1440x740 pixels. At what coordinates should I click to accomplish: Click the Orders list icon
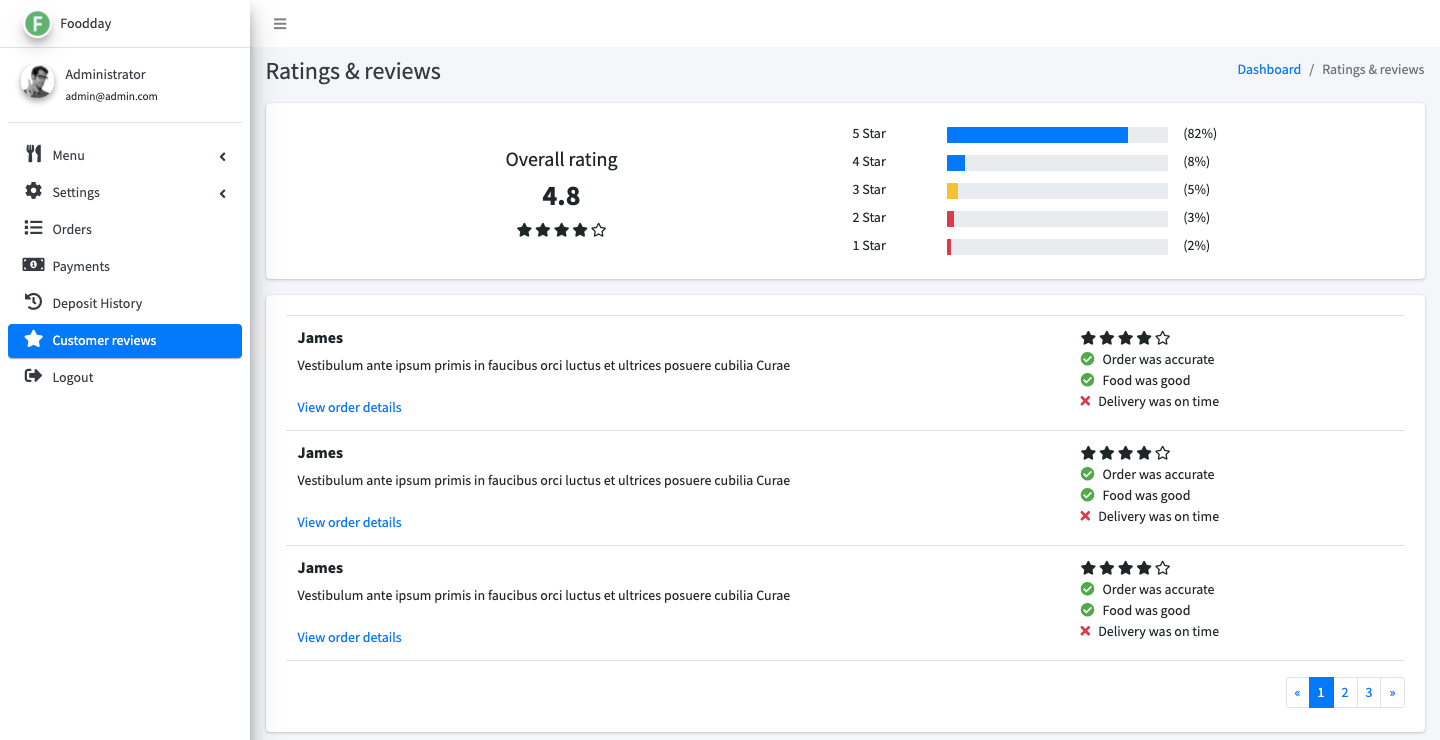tap(34, 228)
